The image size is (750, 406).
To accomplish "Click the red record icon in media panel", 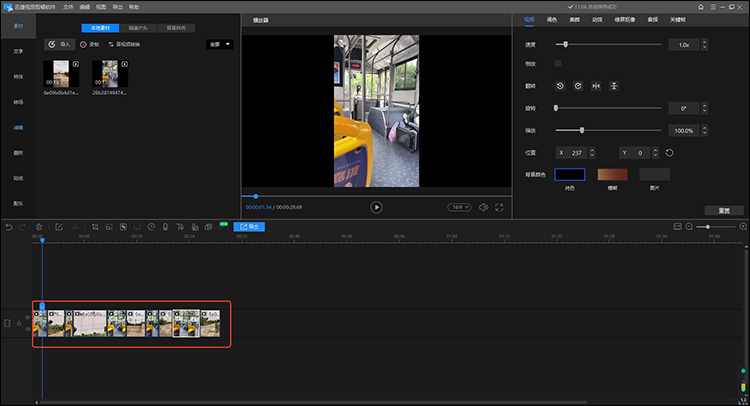I will coord(83,44).
